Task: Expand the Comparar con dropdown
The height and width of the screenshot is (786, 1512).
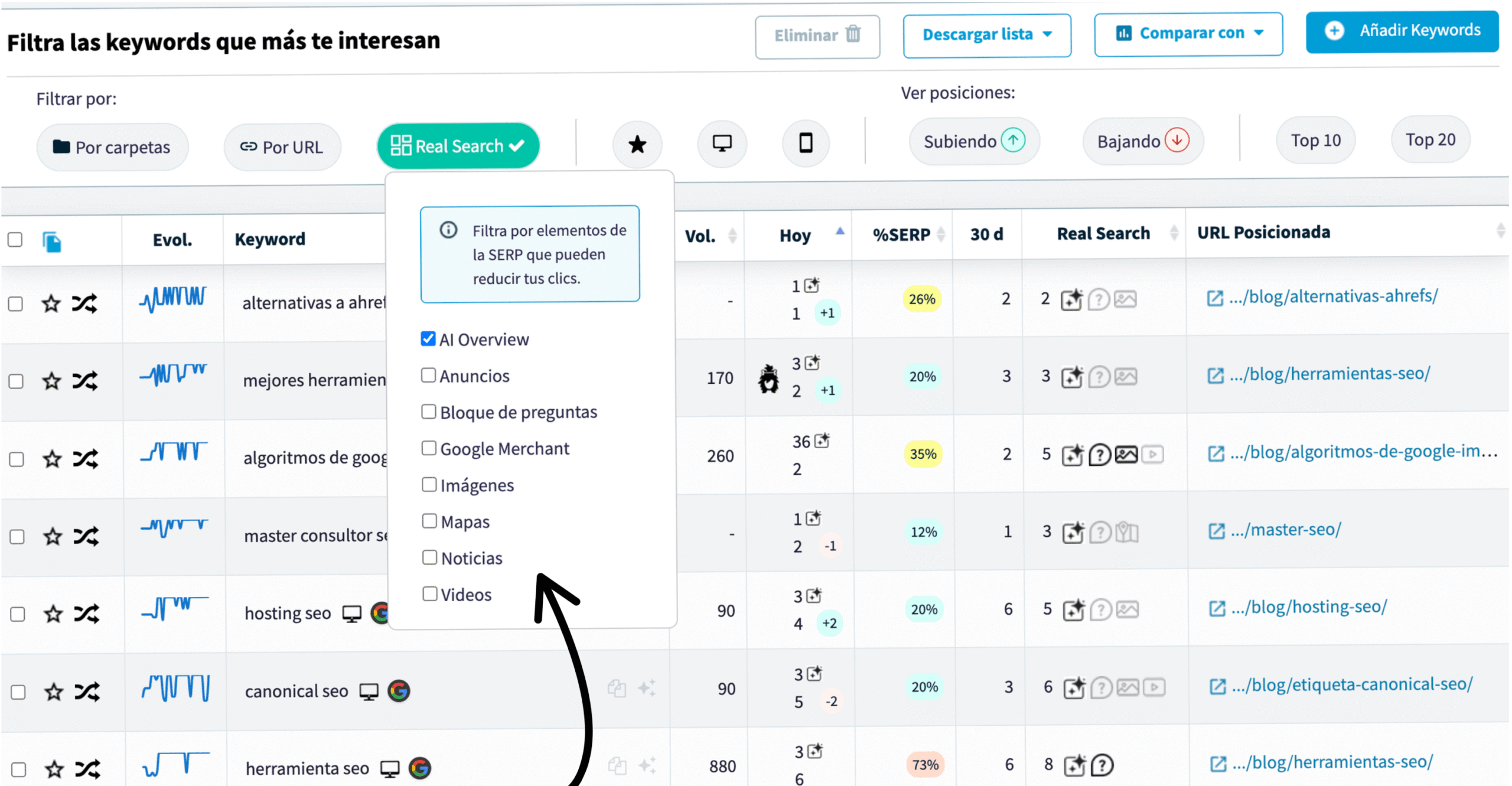Action: coord(1188,34)
